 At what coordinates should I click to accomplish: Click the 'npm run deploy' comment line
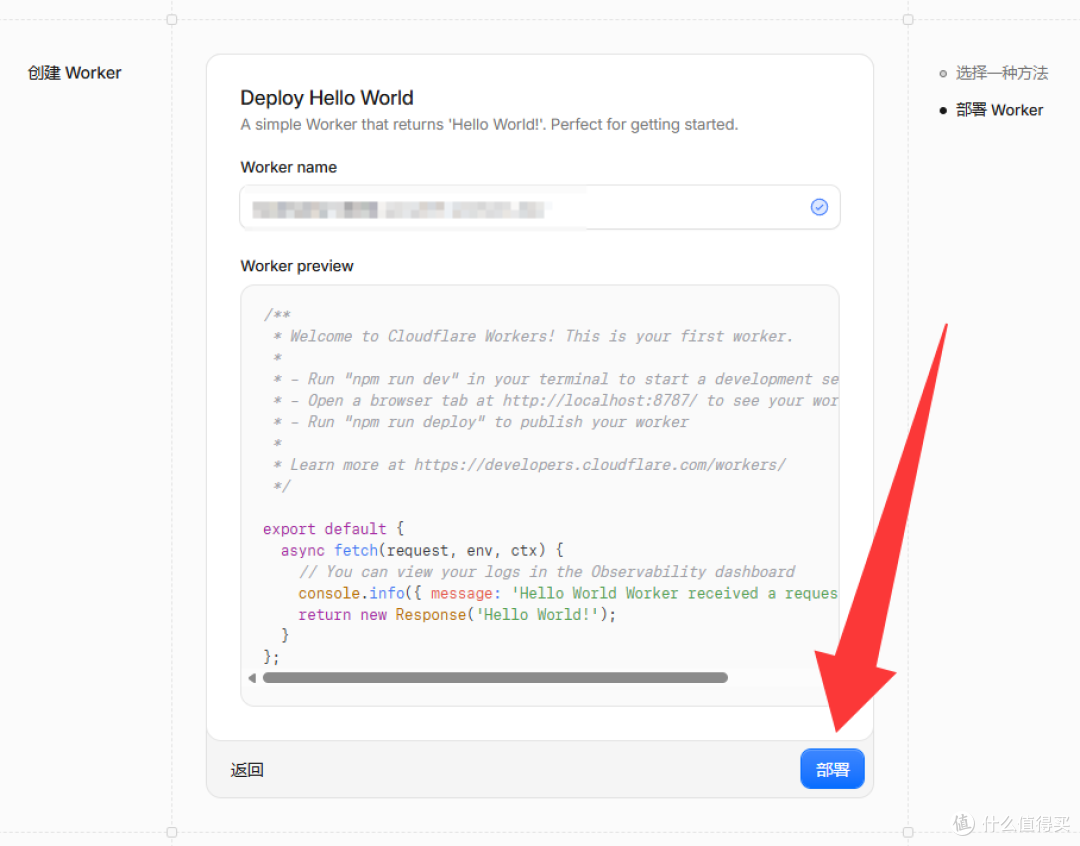(481, 422)
